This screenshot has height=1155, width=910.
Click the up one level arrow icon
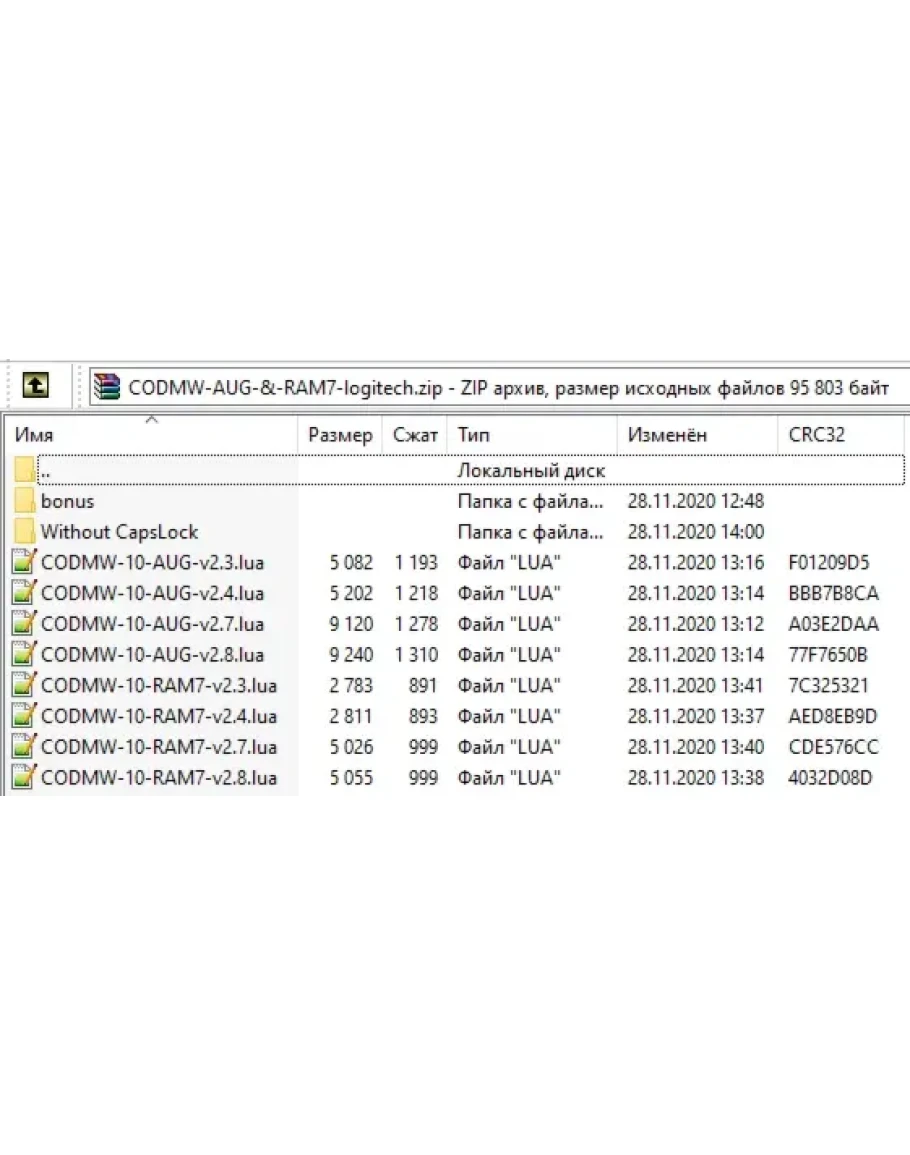[x=36, y=385]
